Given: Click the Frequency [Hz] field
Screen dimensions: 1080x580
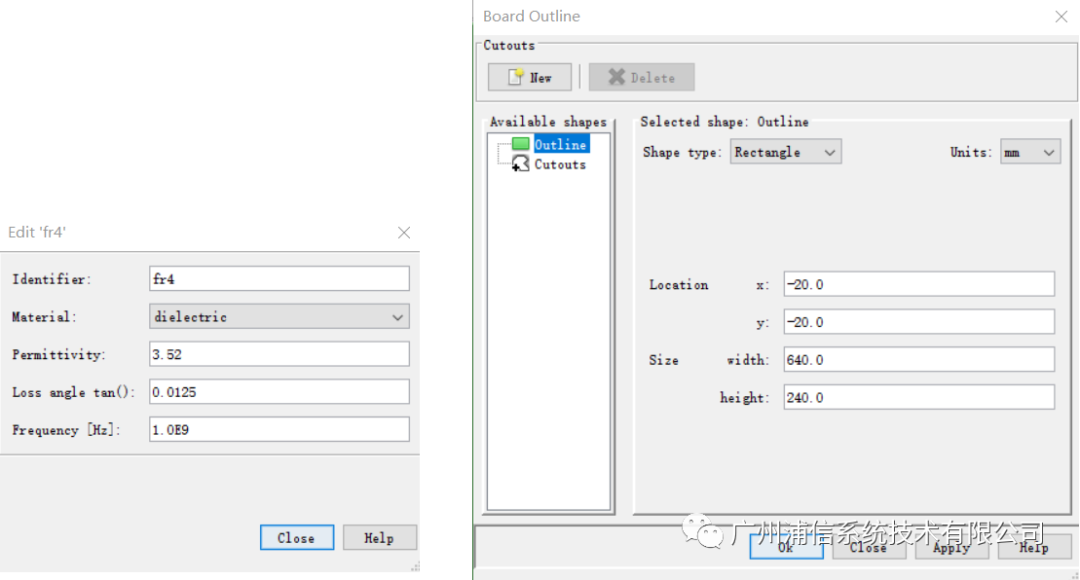Looking at the screenshot, I should tap(279, 430).
